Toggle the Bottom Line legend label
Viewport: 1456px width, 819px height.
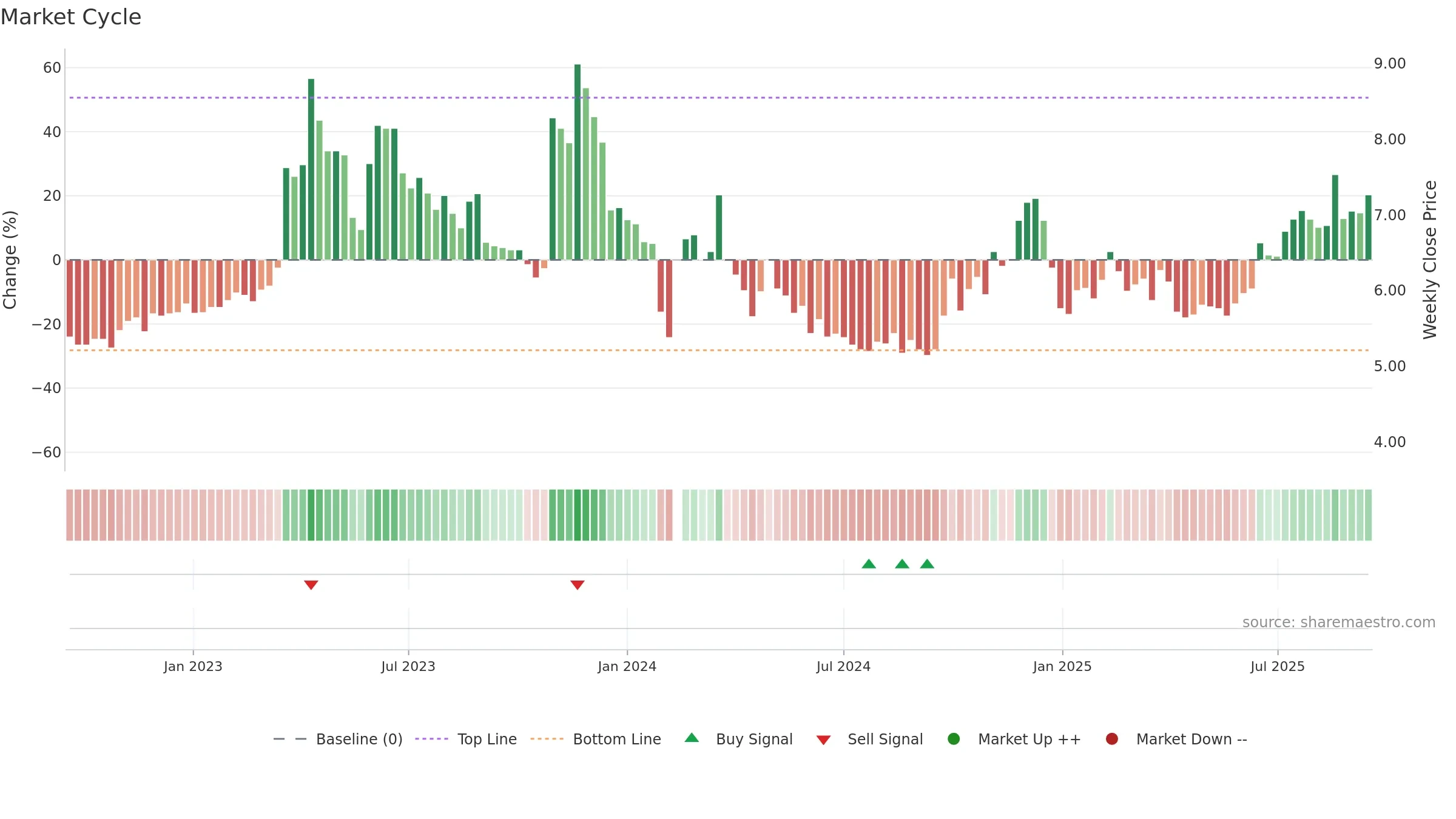(x=617, y=739)
